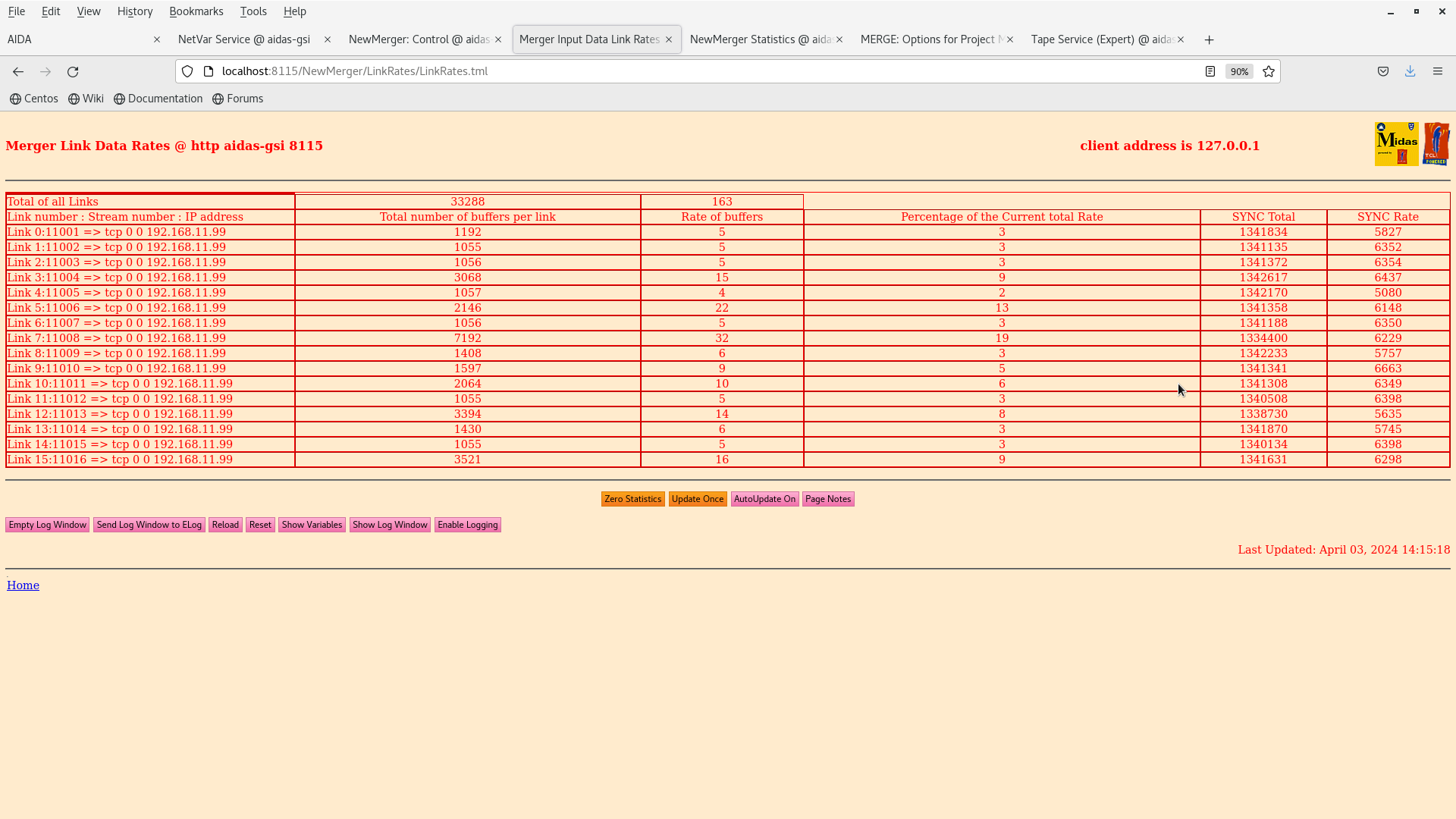Click Percentage of the Current total Rate header
Screen dimensions: 1456x819
(x=1002, y=217)
